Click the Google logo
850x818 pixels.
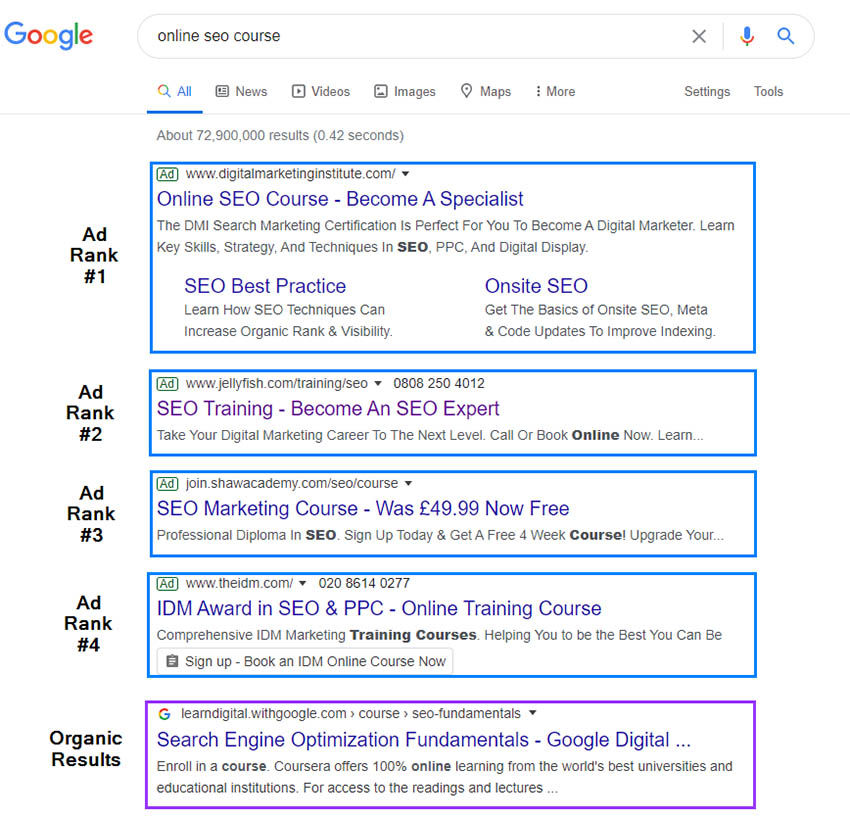tap(48, 35)
